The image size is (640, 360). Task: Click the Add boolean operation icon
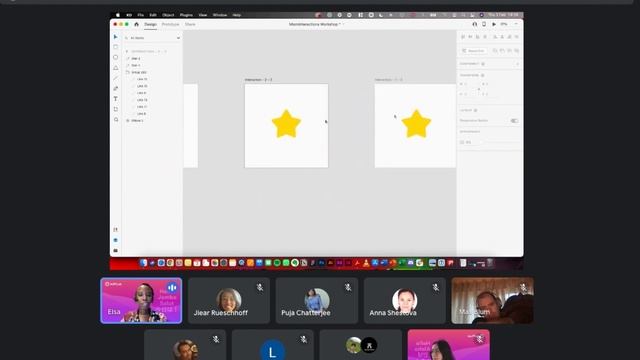(x=495, y=51)
